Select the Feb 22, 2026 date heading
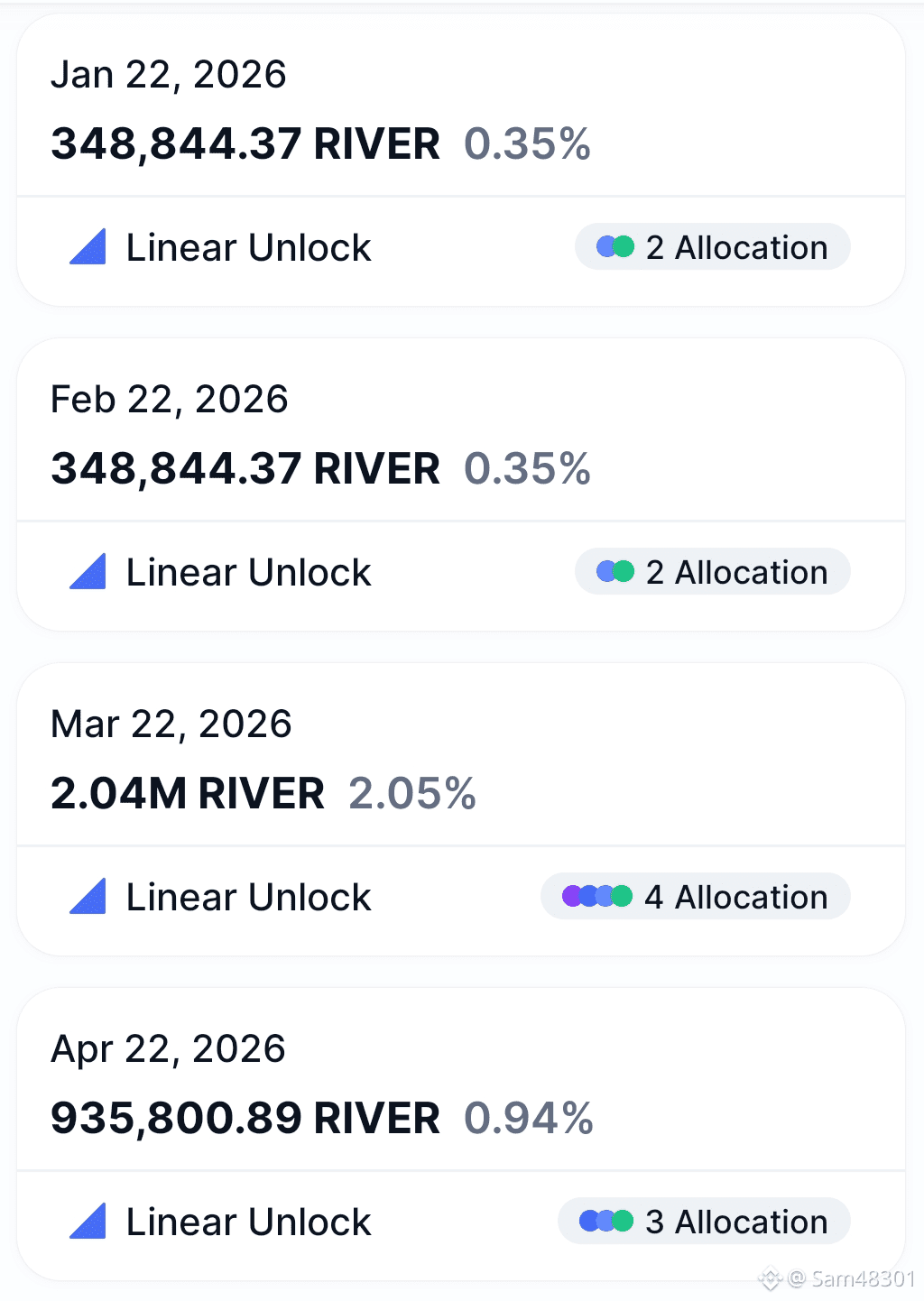This screenshot has height=1301, width=924. coord(170,400)
